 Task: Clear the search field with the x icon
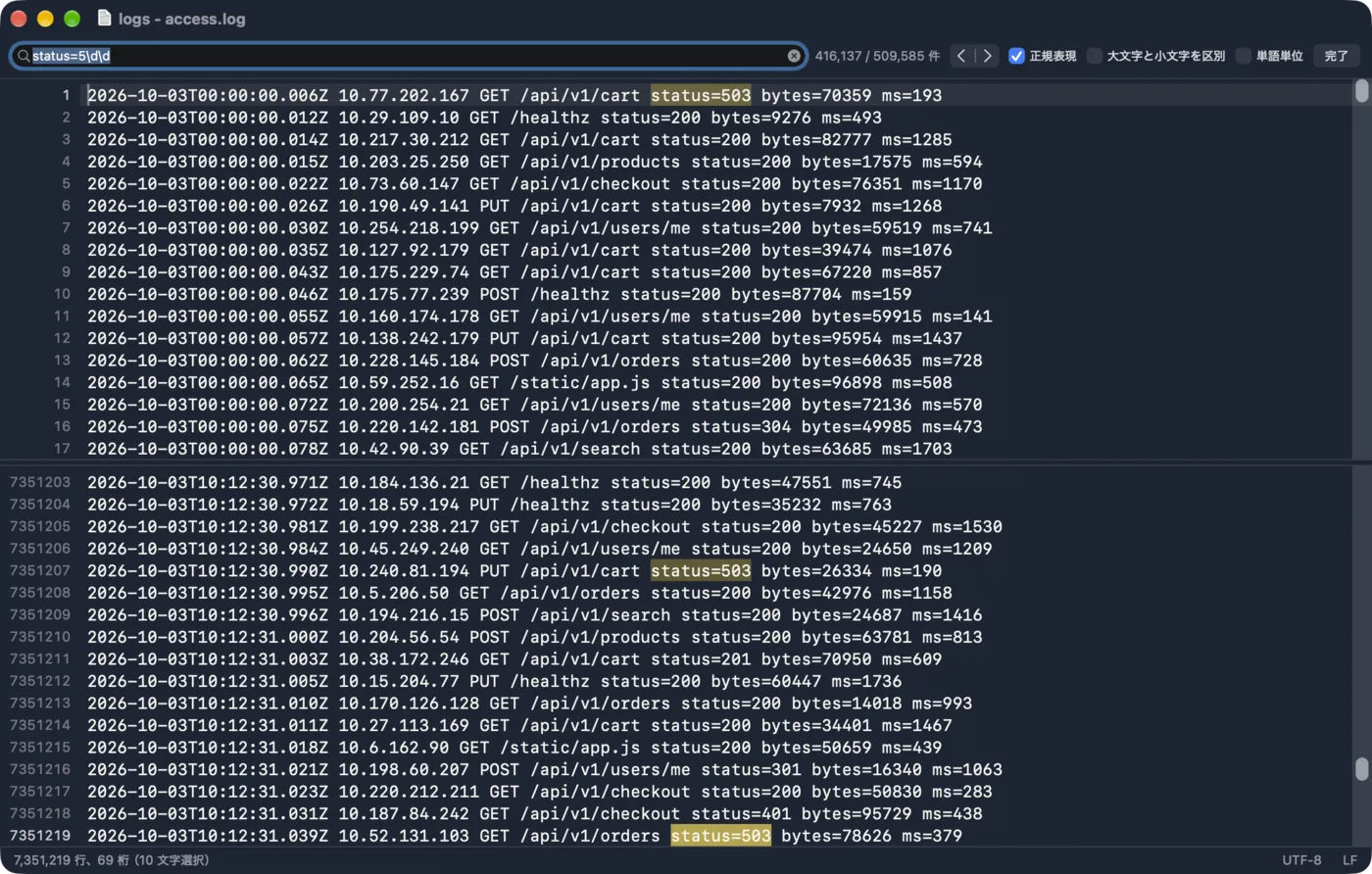[794, 56]
